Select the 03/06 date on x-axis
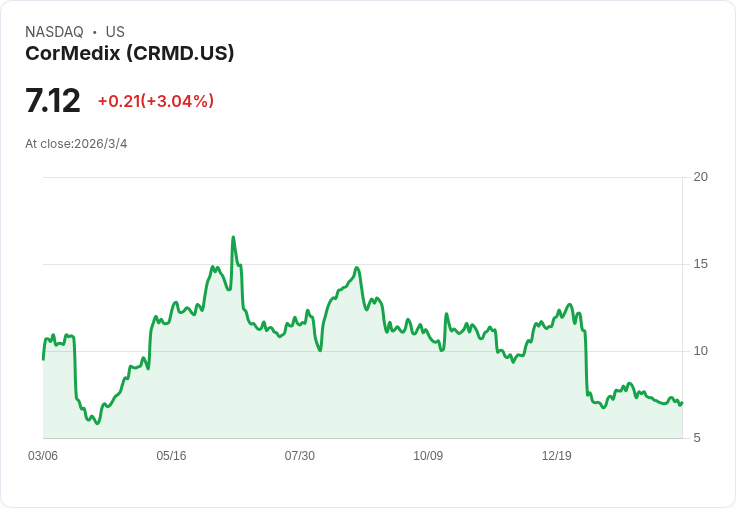Image resolution: width=736 pixels, height=508 pixels. (43, 456)
